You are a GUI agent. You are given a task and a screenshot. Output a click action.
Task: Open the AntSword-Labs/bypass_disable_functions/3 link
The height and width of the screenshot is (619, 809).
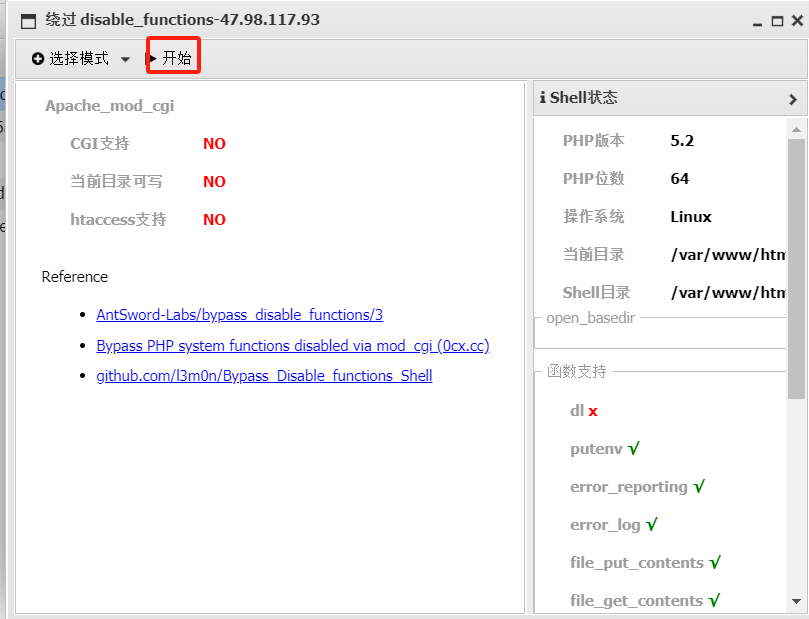[239, 315]
